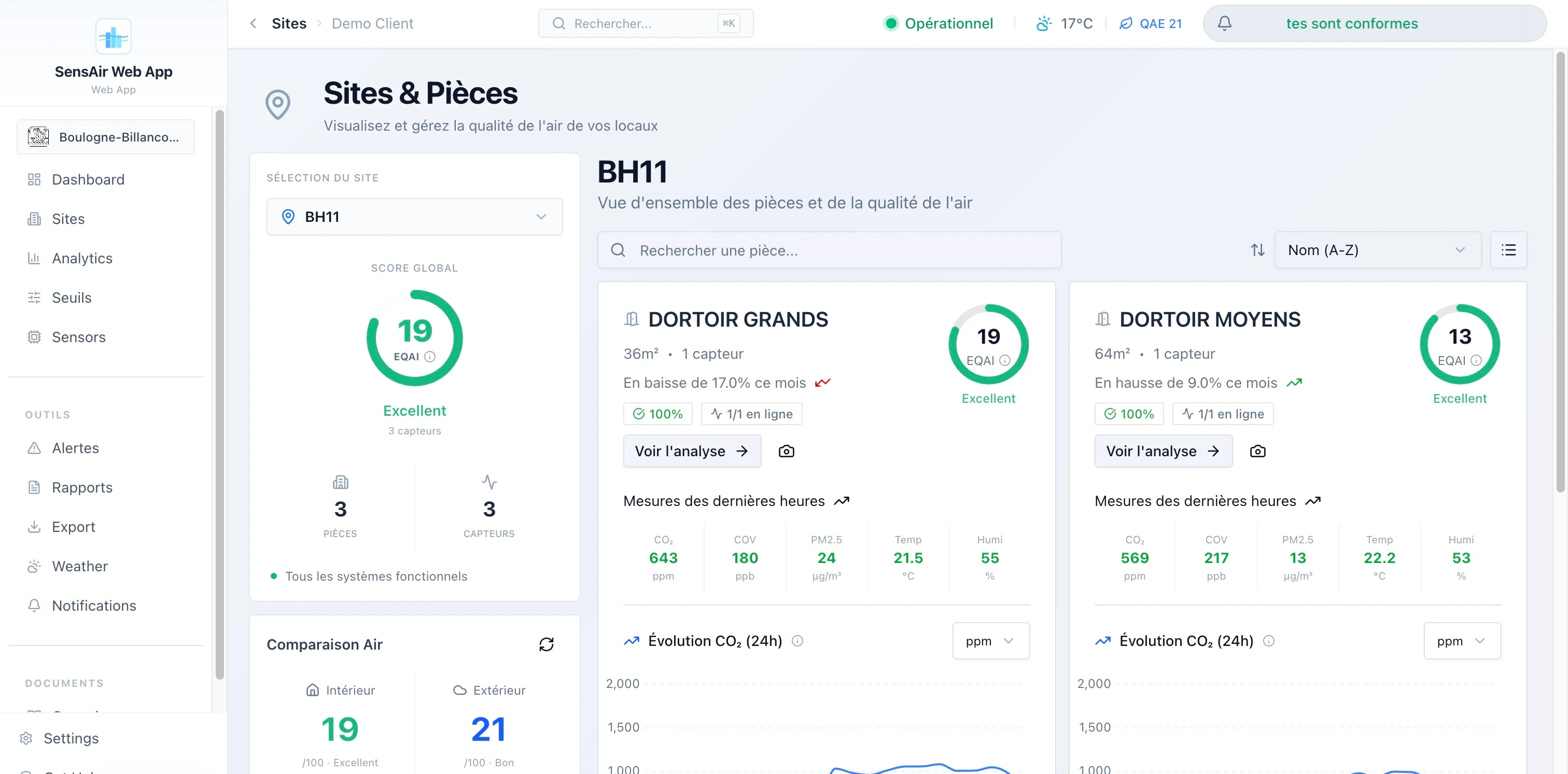Open the BH11 site selection dropdown
This screenshot has height=774, width=1568.
tap(414, 217)
